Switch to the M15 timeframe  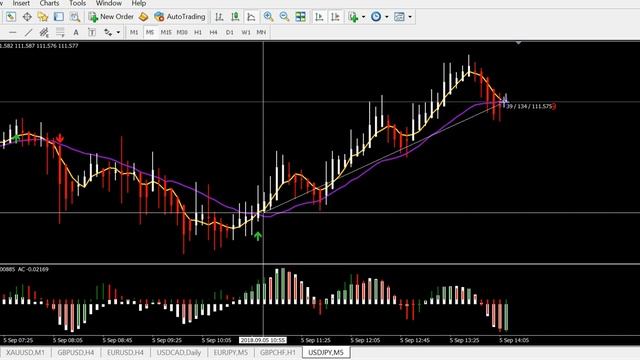[166, 32]
